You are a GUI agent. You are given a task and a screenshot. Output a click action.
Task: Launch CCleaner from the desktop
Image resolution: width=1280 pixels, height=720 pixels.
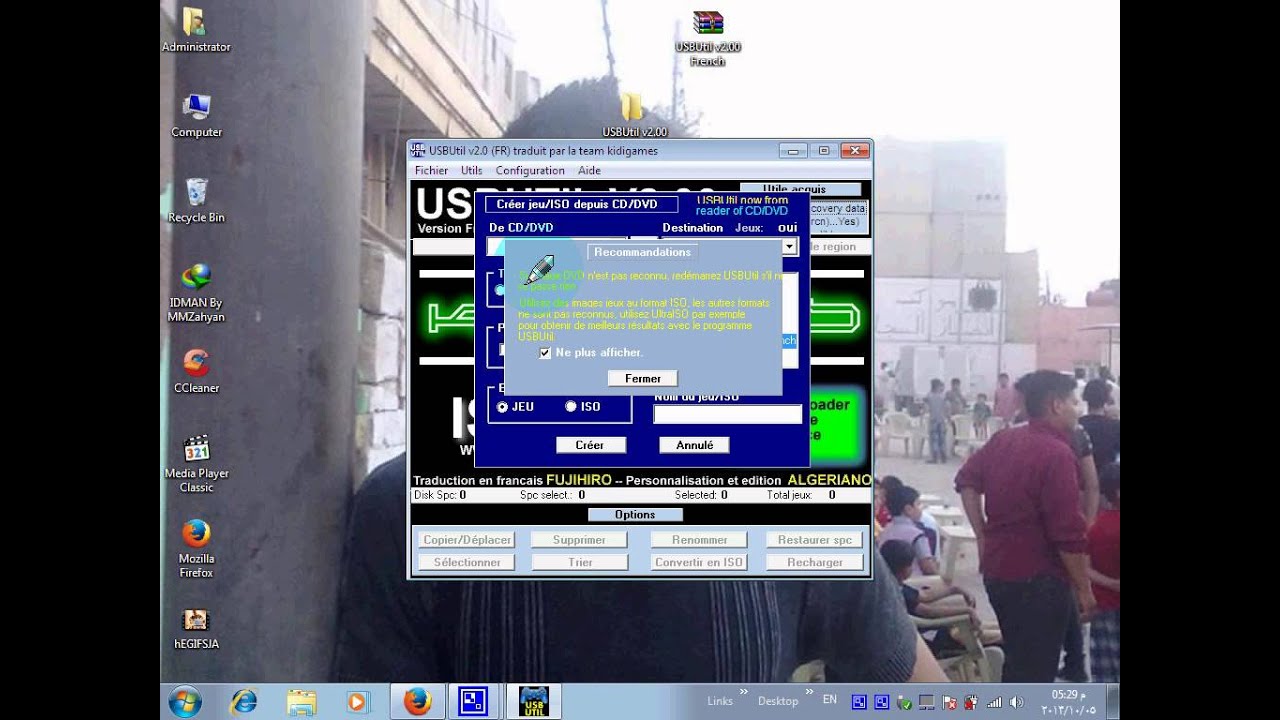click(196, 371)
